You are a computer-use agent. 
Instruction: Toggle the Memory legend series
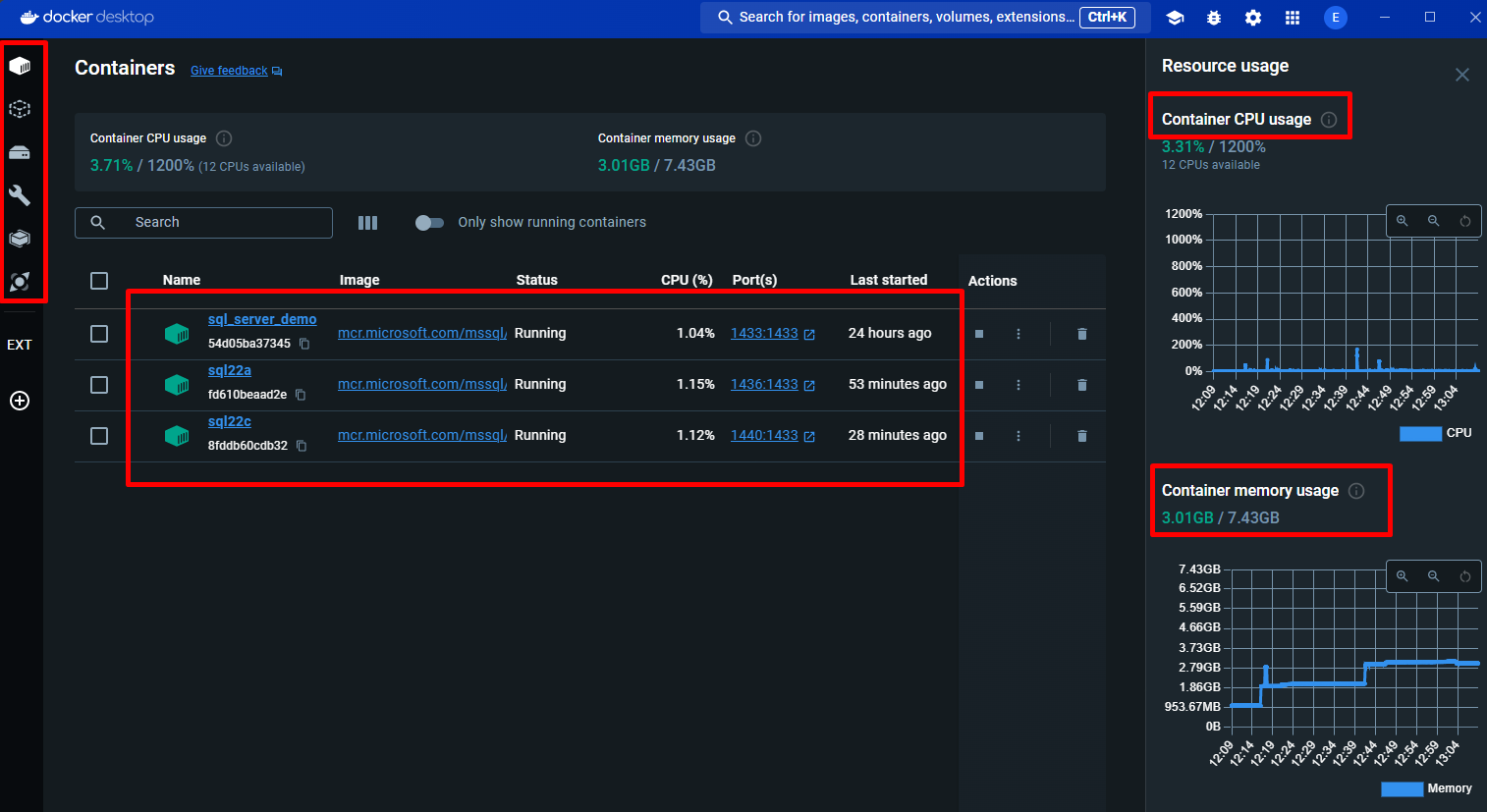tap(1426, 788)
